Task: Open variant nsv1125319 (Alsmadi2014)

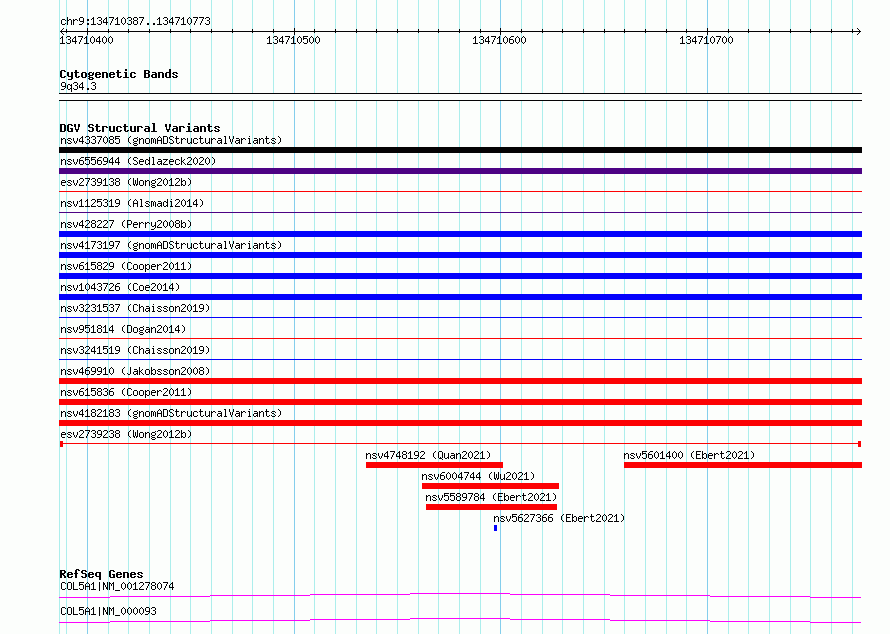Action: coord(132,203)
